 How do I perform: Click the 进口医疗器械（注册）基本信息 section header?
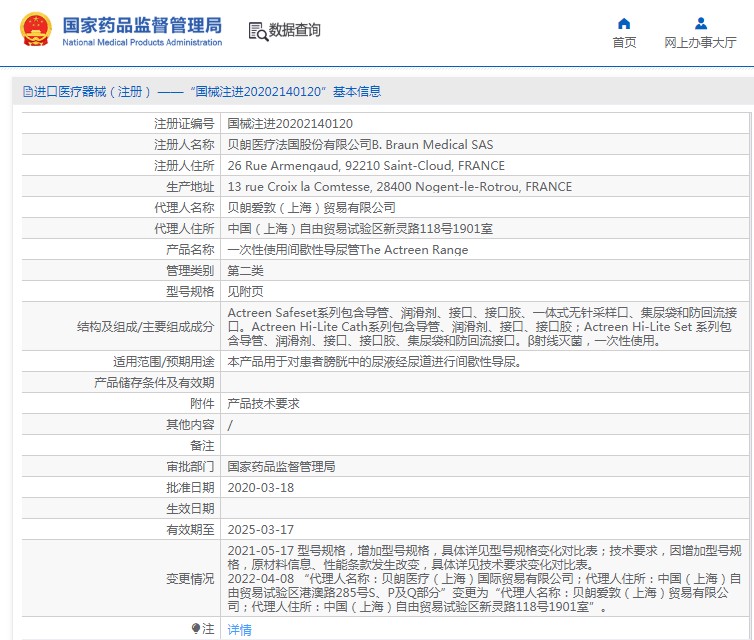coord(202,91)
